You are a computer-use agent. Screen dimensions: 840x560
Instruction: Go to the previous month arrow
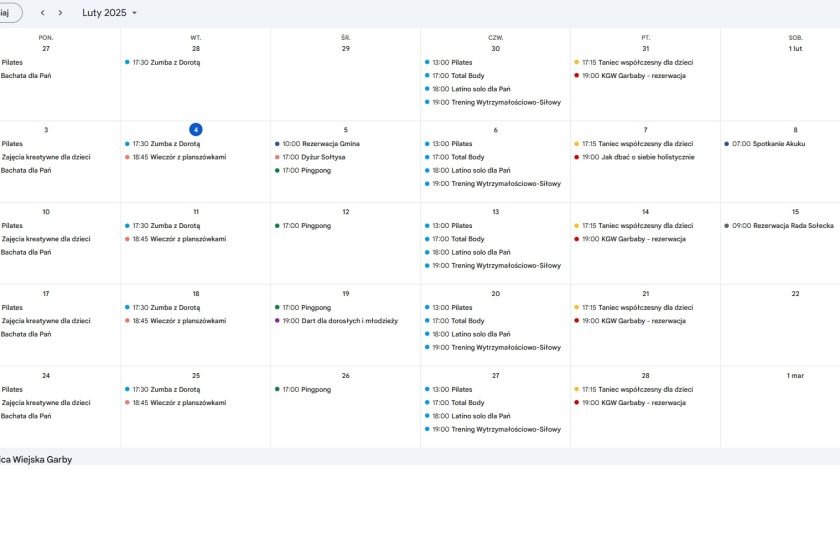pyautogui.click(x=42, y=13)
